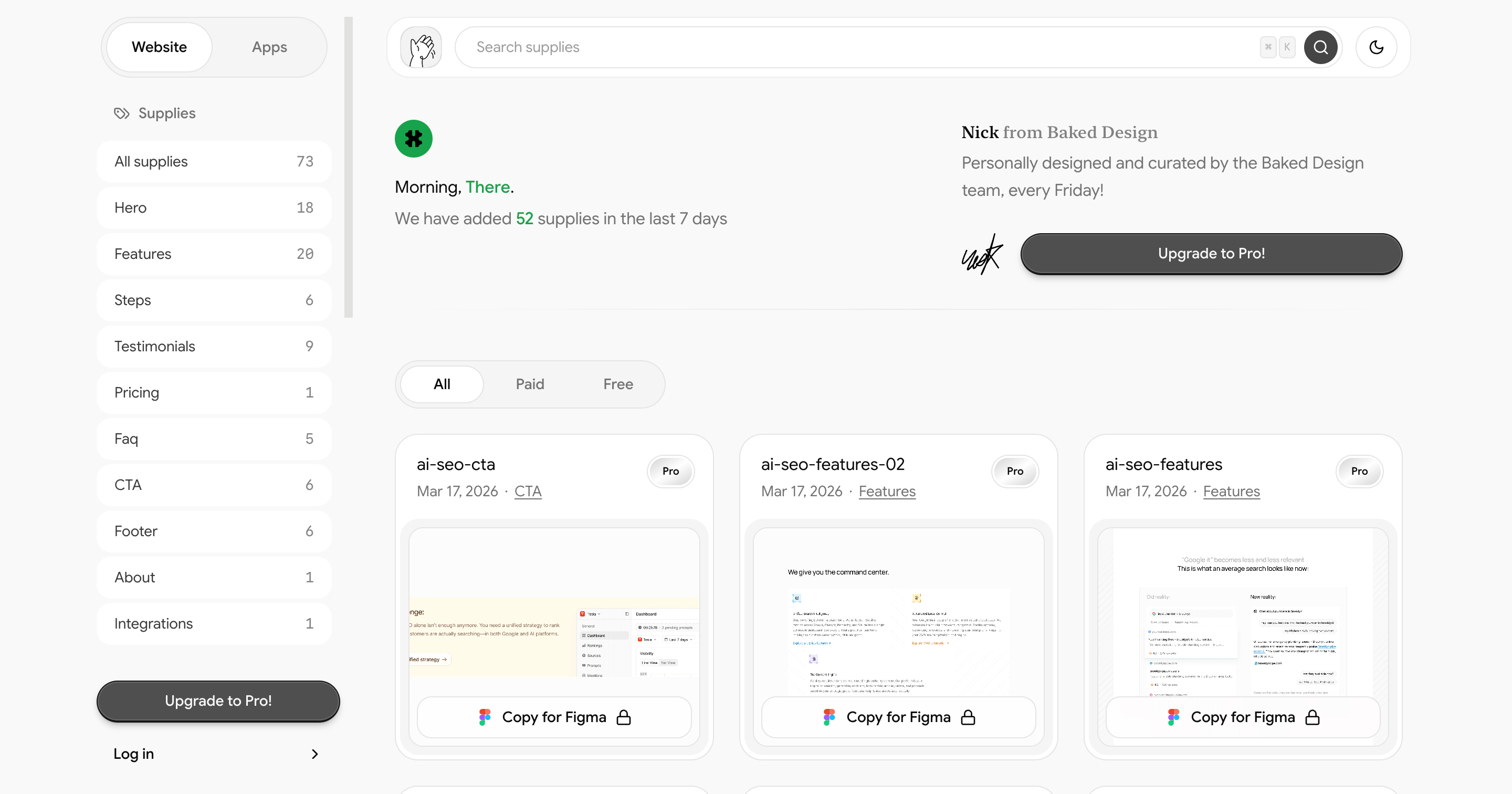This screenshot has width=1512, height=794.
Task: Click Figma icon on ai-seo-features card
Action: [x=1173, y=717]
